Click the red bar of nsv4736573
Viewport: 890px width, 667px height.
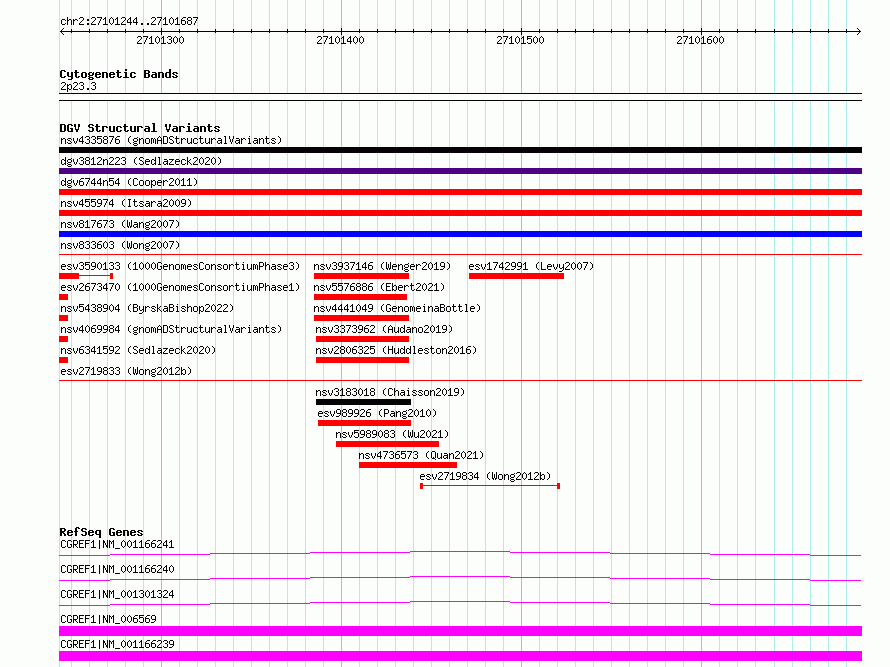[408, 465]
